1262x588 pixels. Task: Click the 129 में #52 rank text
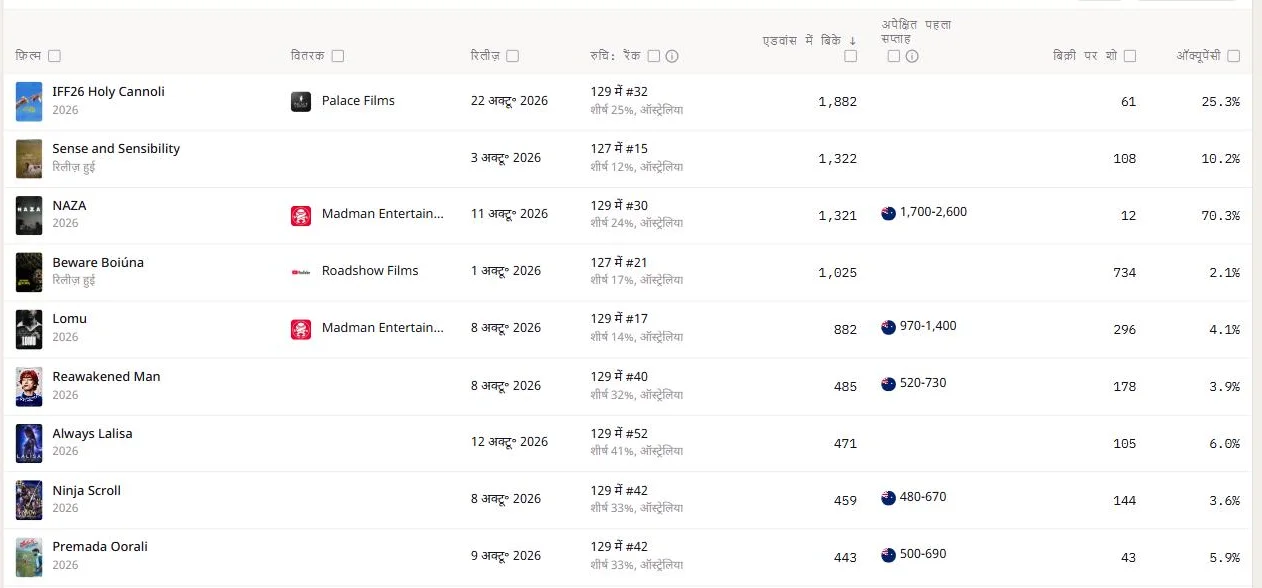[x=619, y=434]
